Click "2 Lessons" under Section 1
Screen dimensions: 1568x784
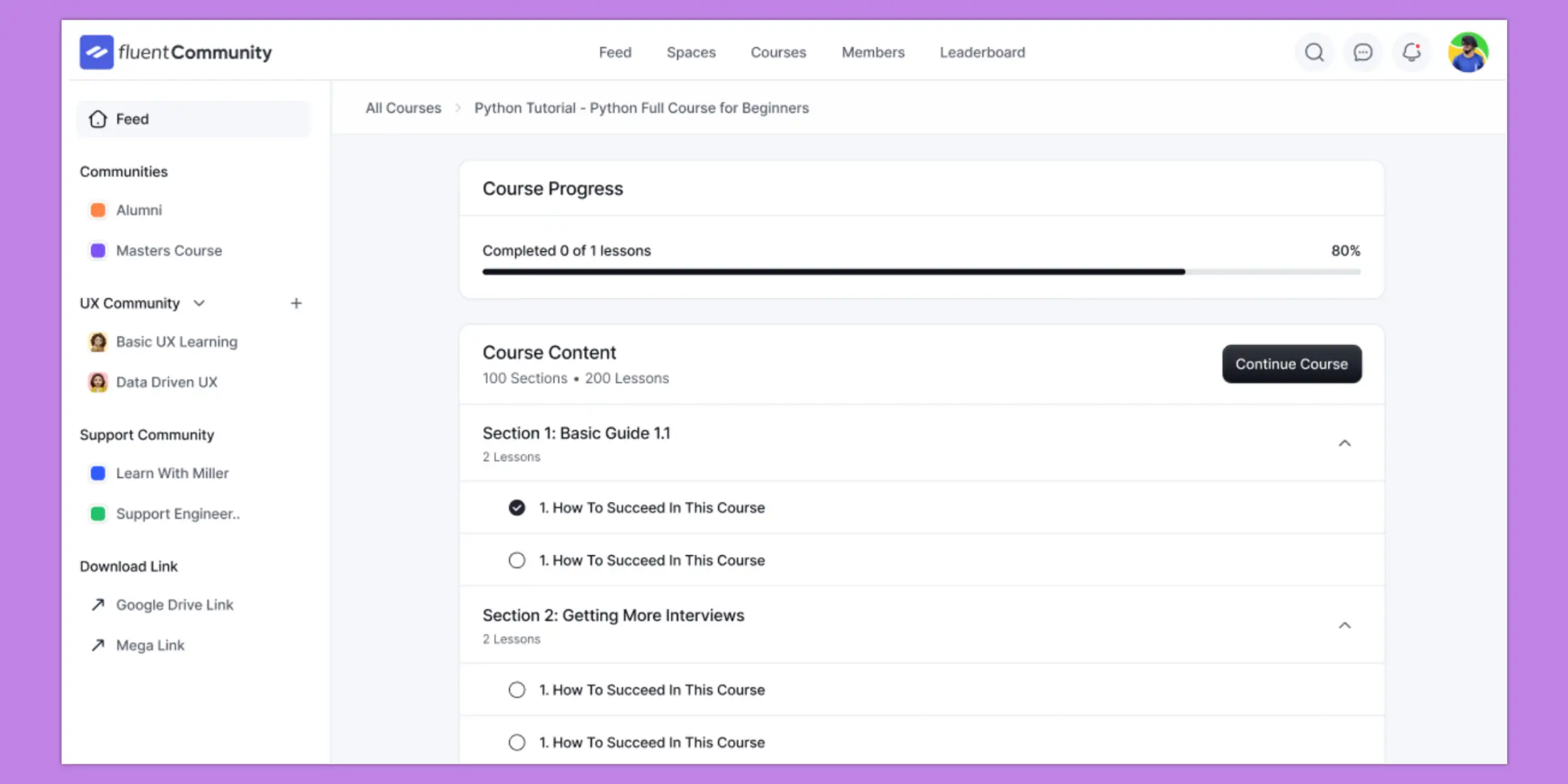(512, 457)
